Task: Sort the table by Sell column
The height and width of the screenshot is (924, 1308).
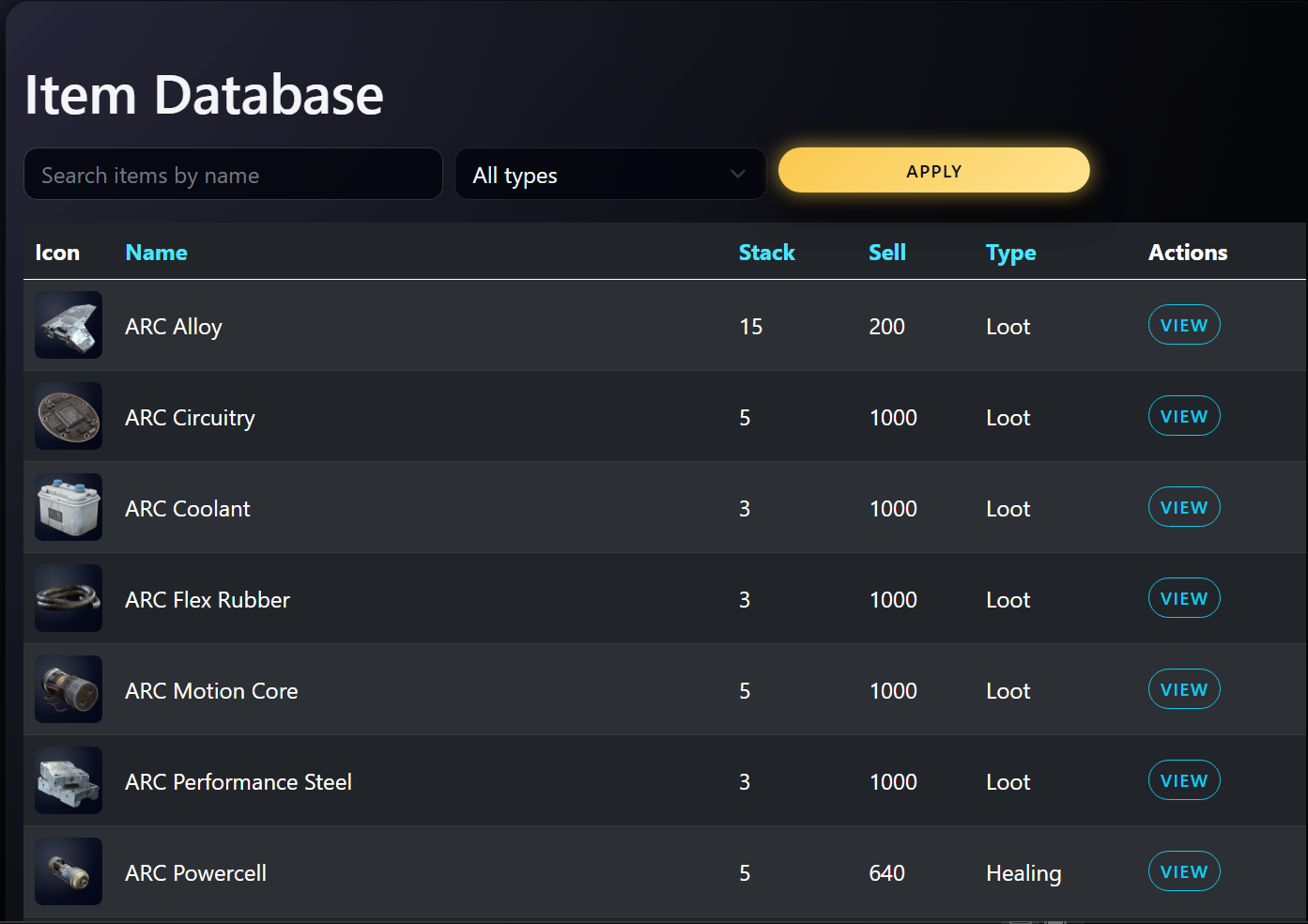Action: pos(887,253)
